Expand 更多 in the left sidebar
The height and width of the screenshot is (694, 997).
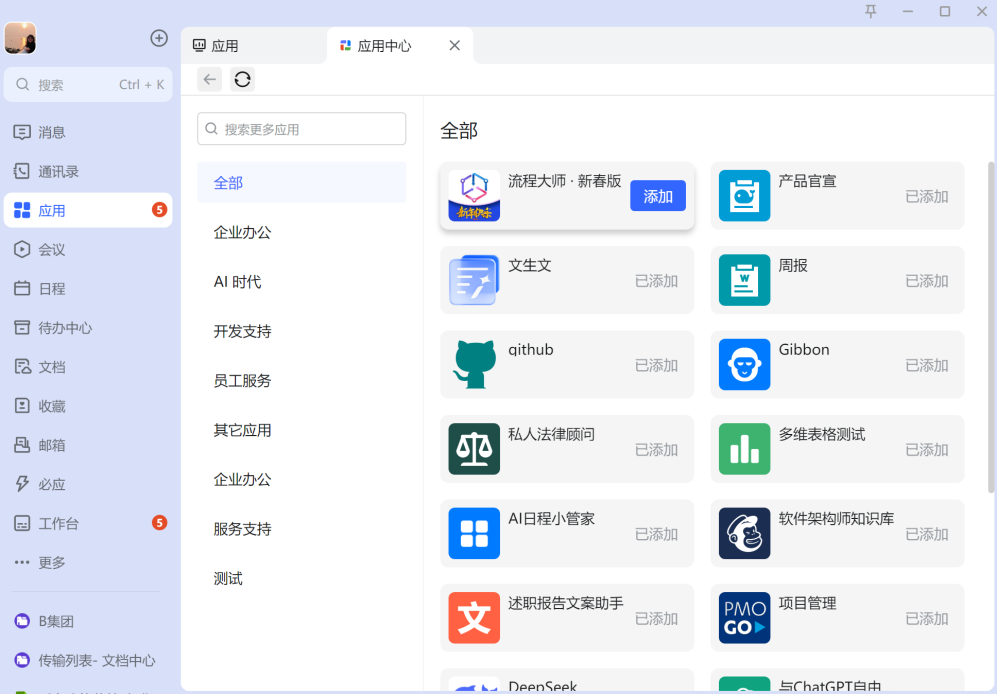(x=88, y=562)
